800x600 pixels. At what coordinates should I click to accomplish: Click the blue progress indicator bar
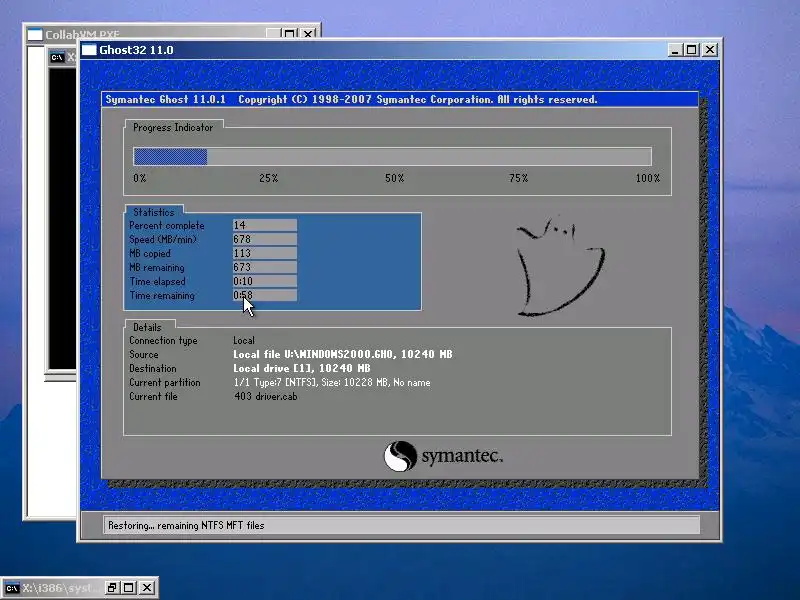pyautogui.click(x=170, y=157)
